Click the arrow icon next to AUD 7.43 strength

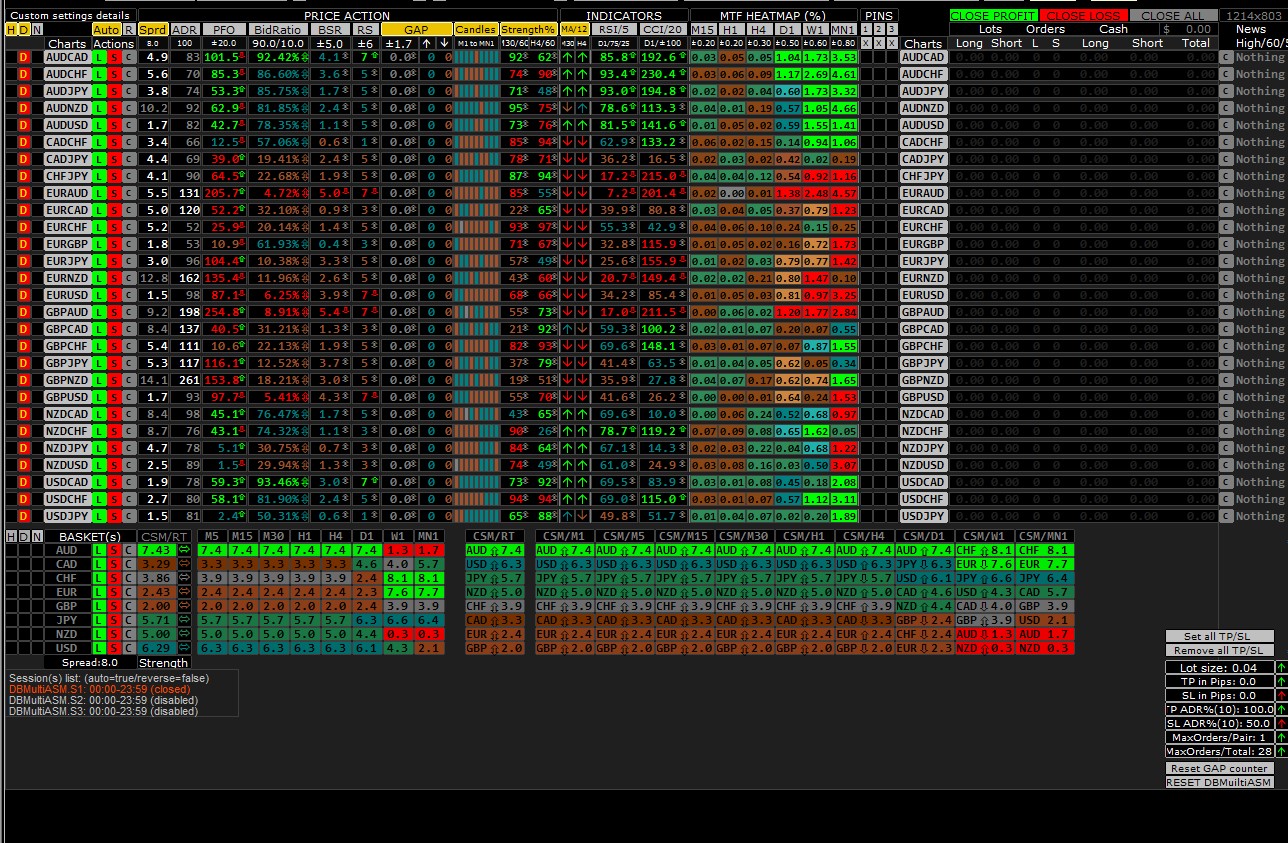tap(184, 550)
